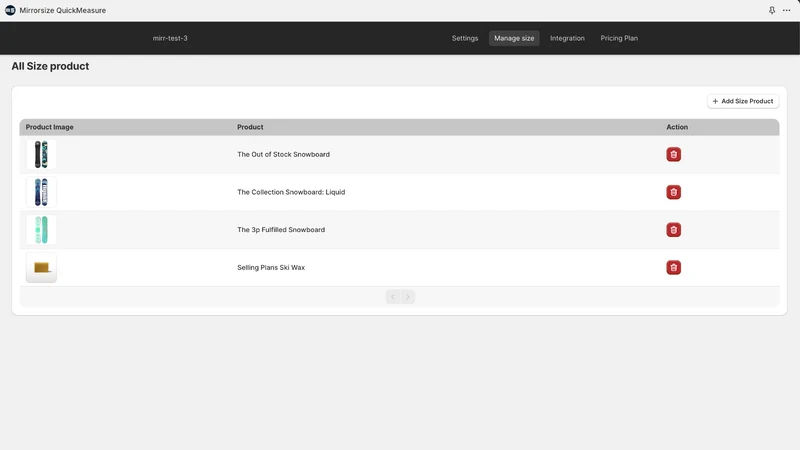Go to the next page of products
This screenshot has height=450, width=800.
click(408, 297)
